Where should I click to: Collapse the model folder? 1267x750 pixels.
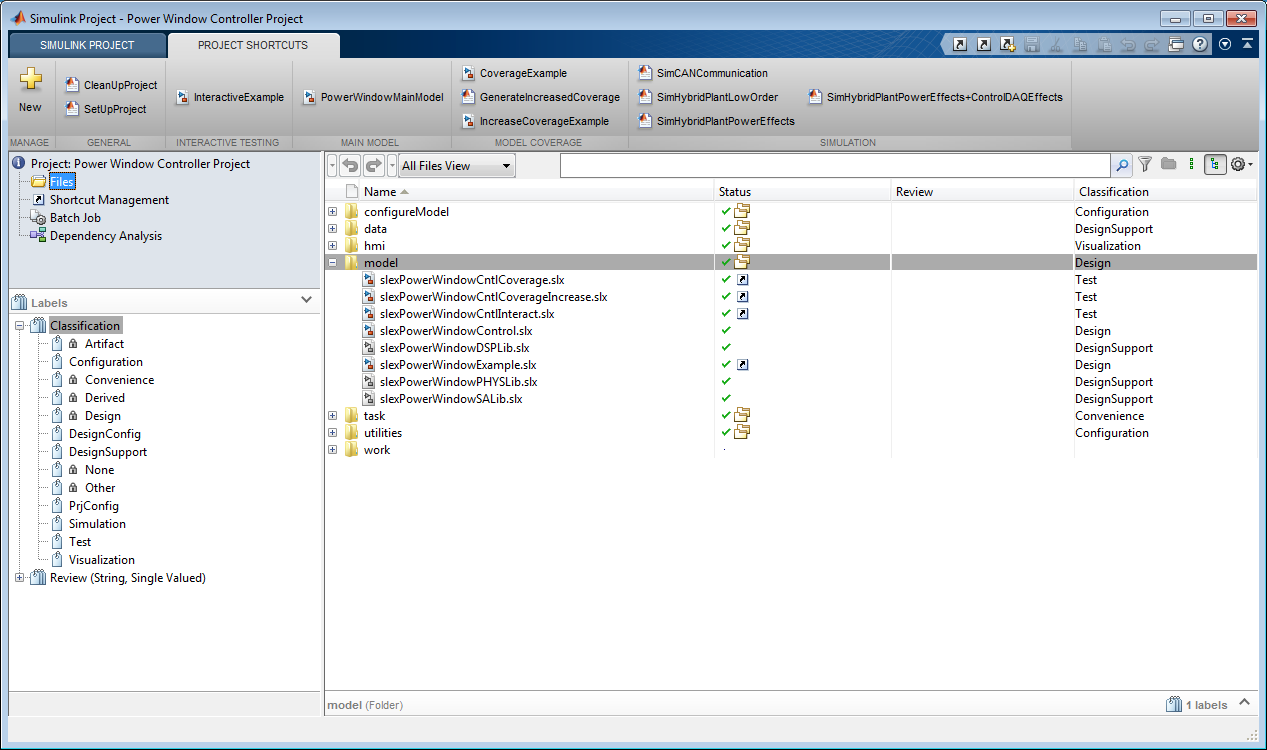coord(333,263)
